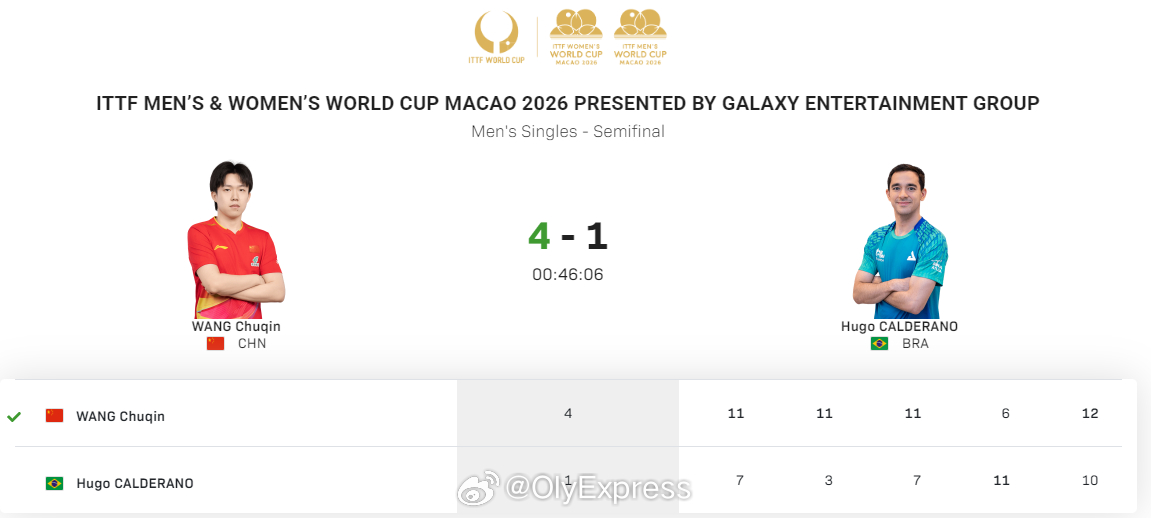The width and height of the screenshot is (1151, 518).
Task: Select WANG Chuqin in the score table row
Action: click(120, 417)
